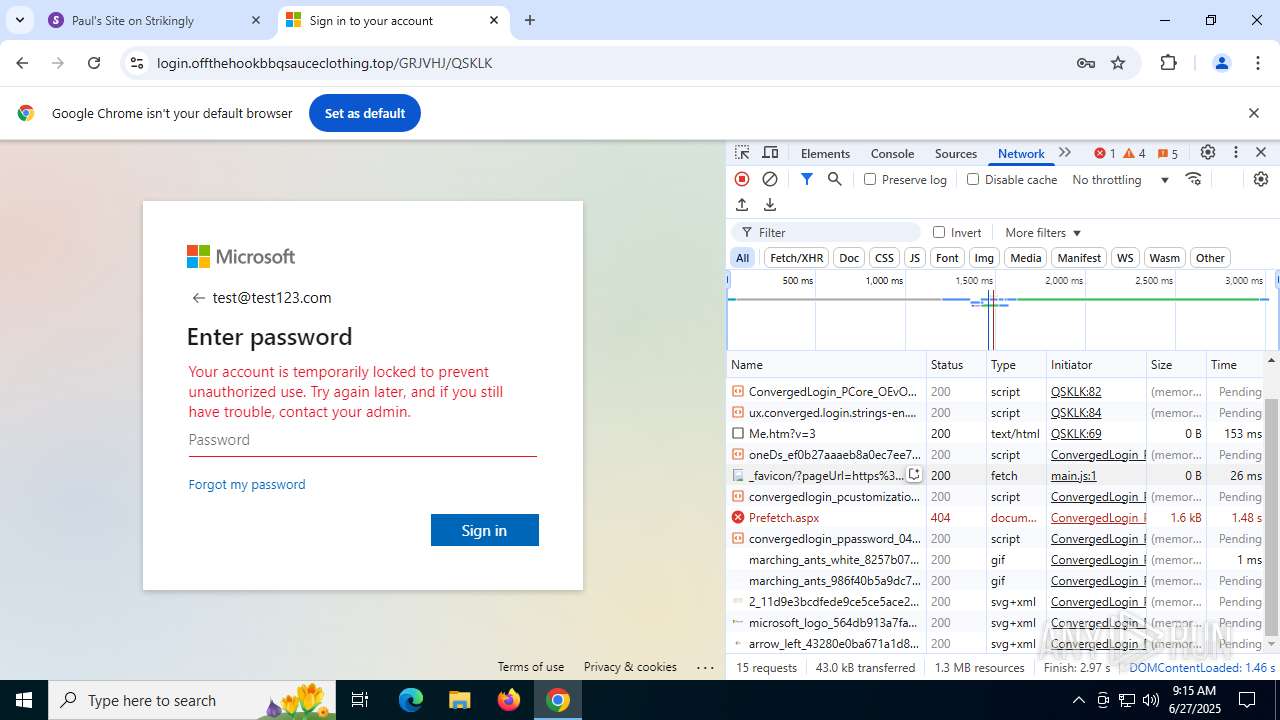Click the Sign in button
This screenshot has height=720, width=1280.
coord(485,530)
